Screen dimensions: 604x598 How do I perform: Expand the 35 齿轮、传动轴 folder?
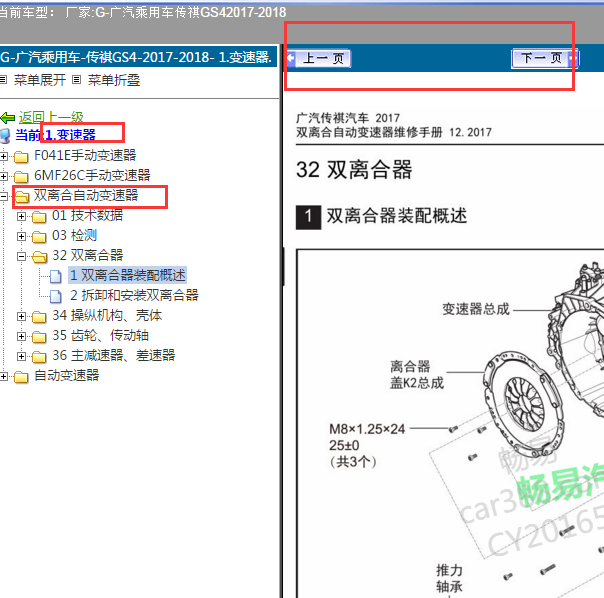22,337
